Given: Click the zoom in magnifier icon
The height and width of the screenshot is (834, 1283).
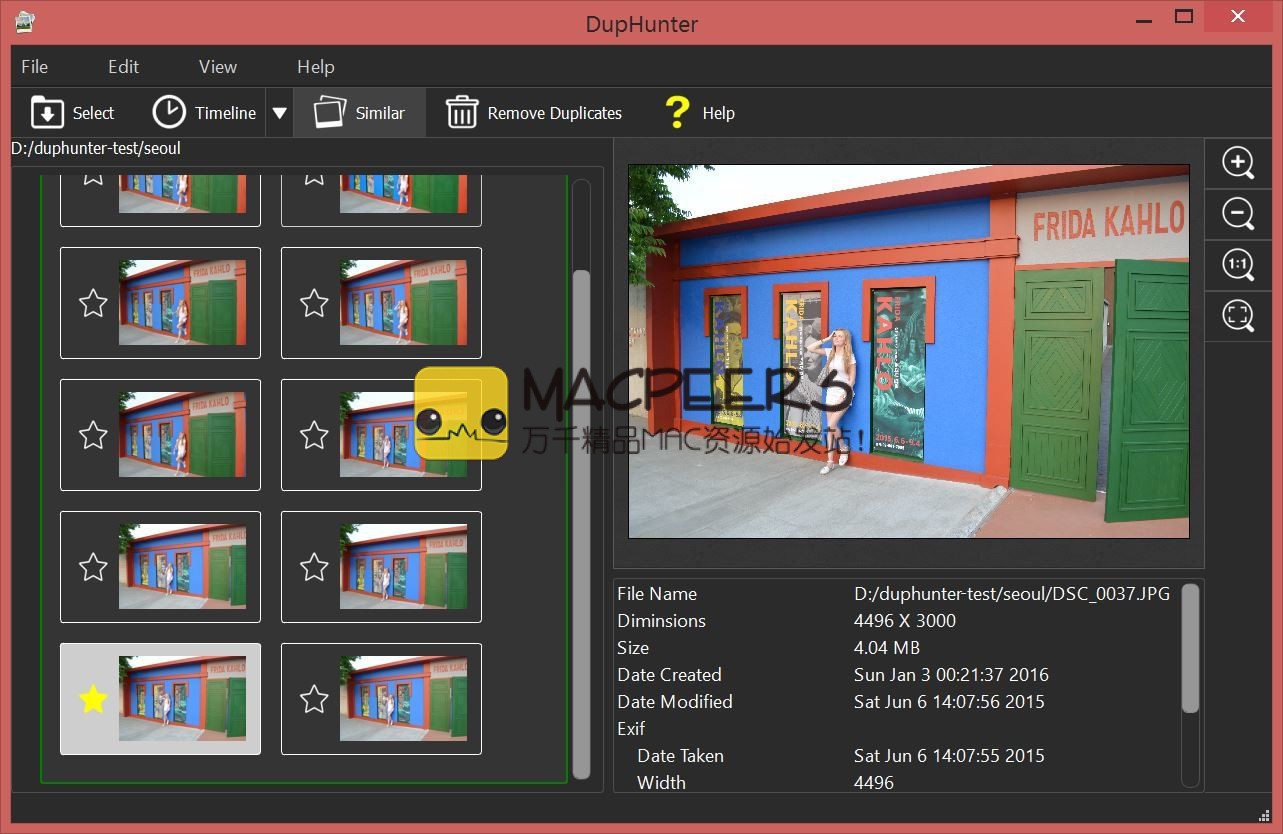Looking at the screenshot, I should tap(1237, 163).
